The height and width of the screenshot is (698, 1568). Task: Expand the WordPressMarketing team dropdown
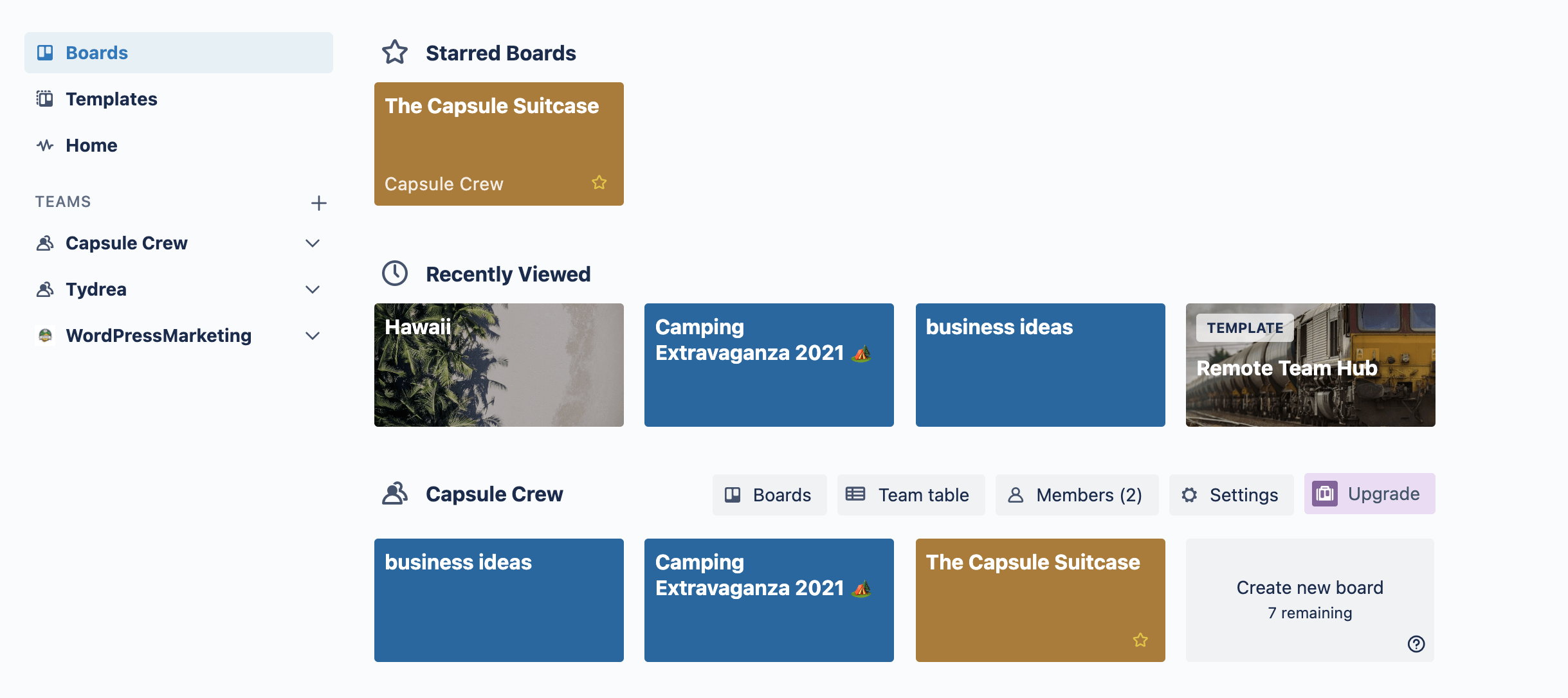pyautogui.click(x=314, y=335)
